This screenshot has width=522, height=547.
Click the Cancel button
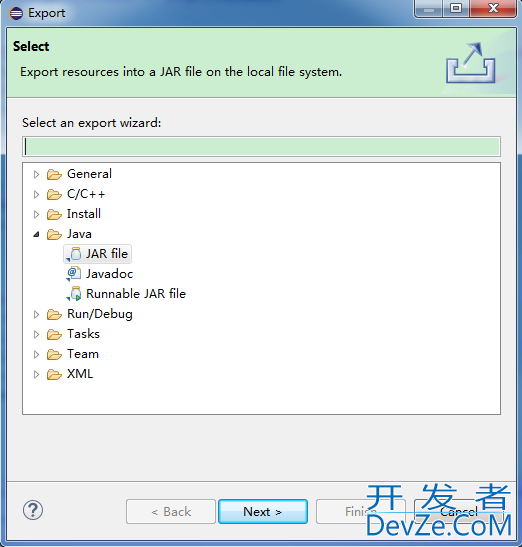click(x=458, y=511)
